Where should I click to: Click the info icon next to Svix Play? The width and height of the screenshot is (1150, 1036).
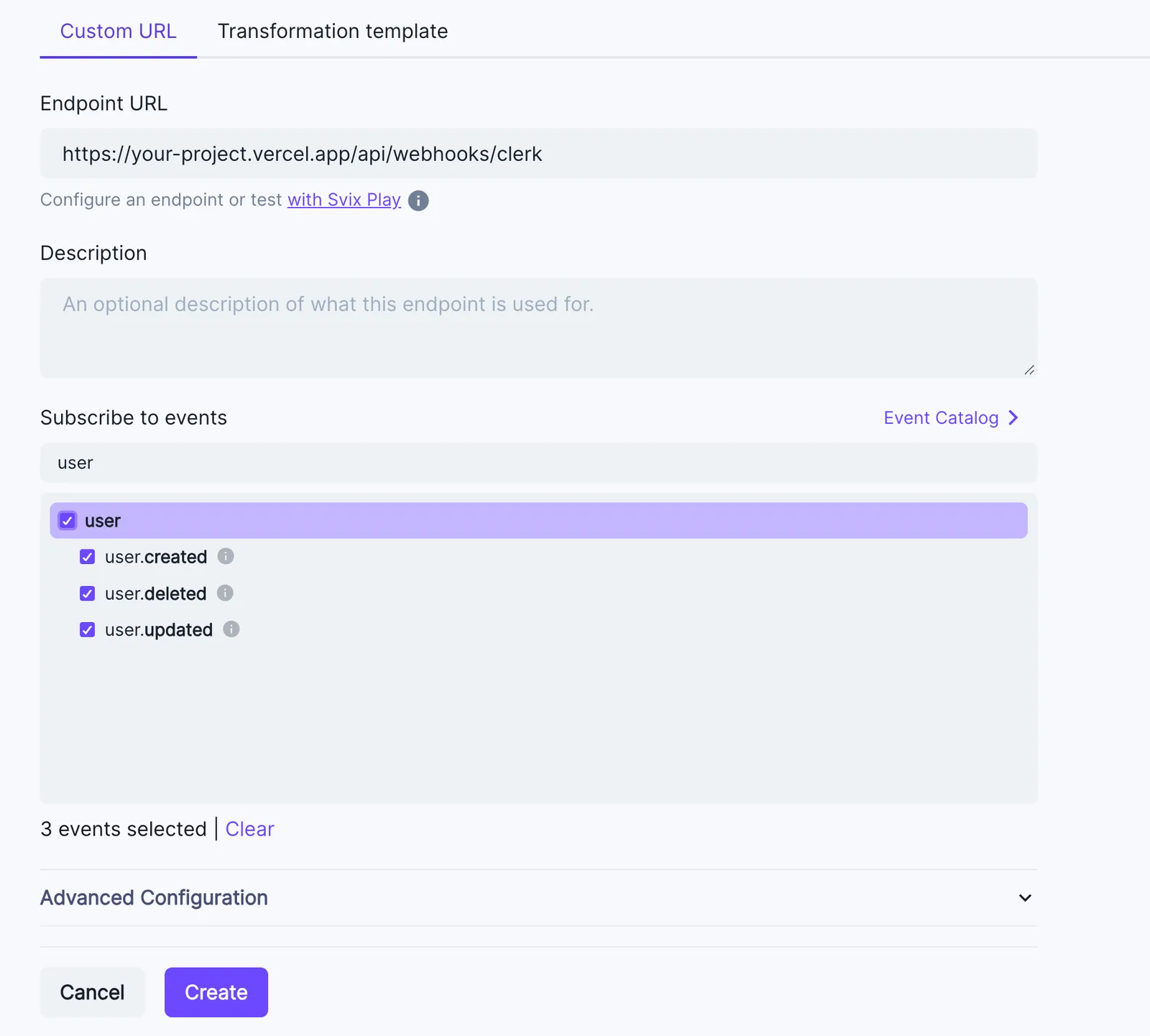click(418, 200)
